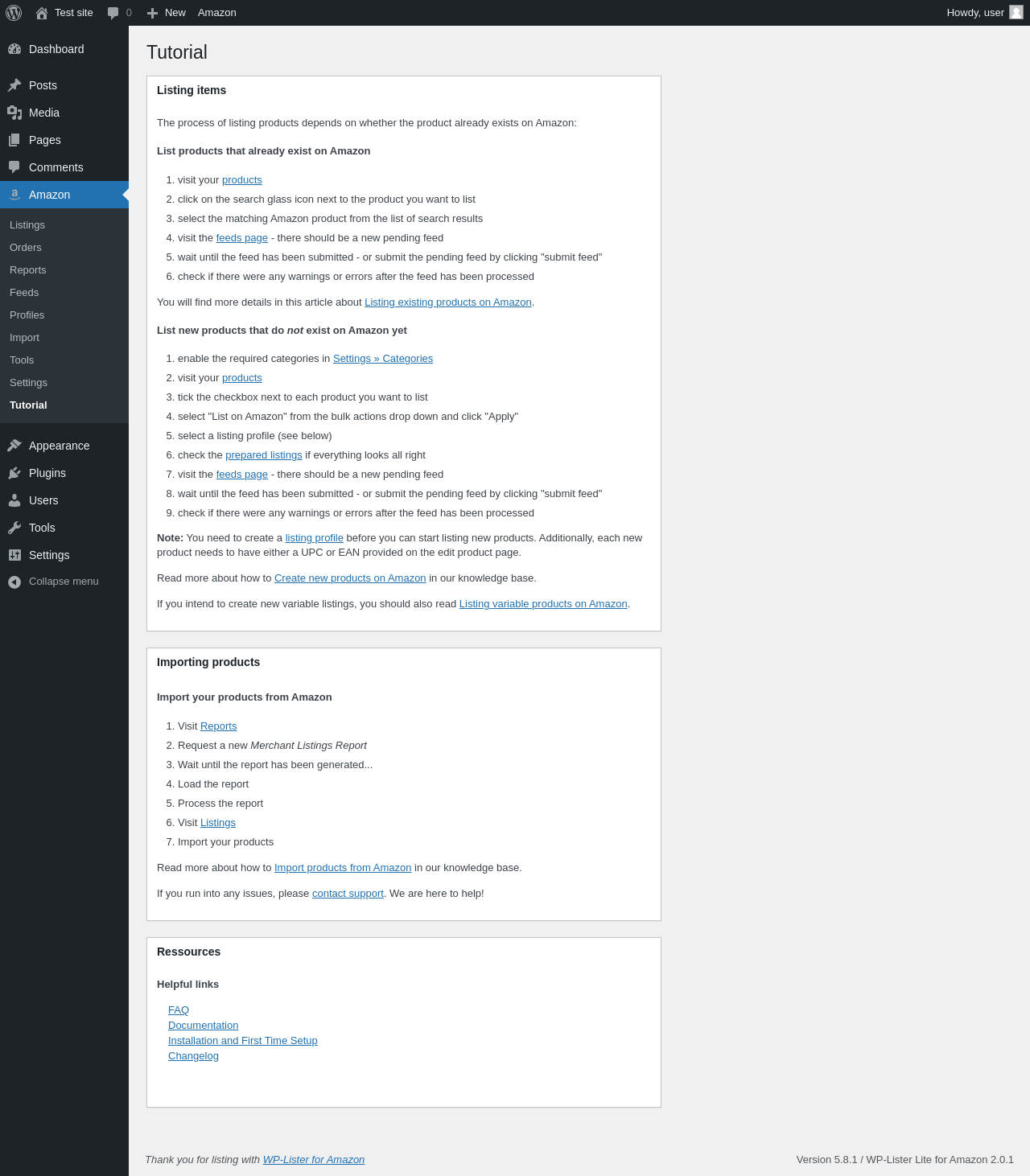Image resolution: width=1030 pixels, height=1176 pixels.
Task: Open the comments bubble icon in admin bar
Action: pos(113,13)
